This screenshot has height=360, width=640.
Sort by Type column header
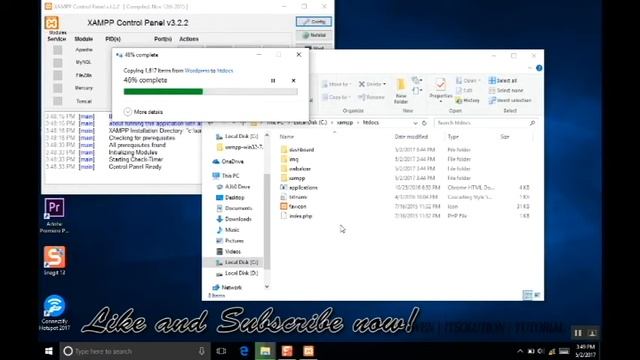click(x=453, y=137)
